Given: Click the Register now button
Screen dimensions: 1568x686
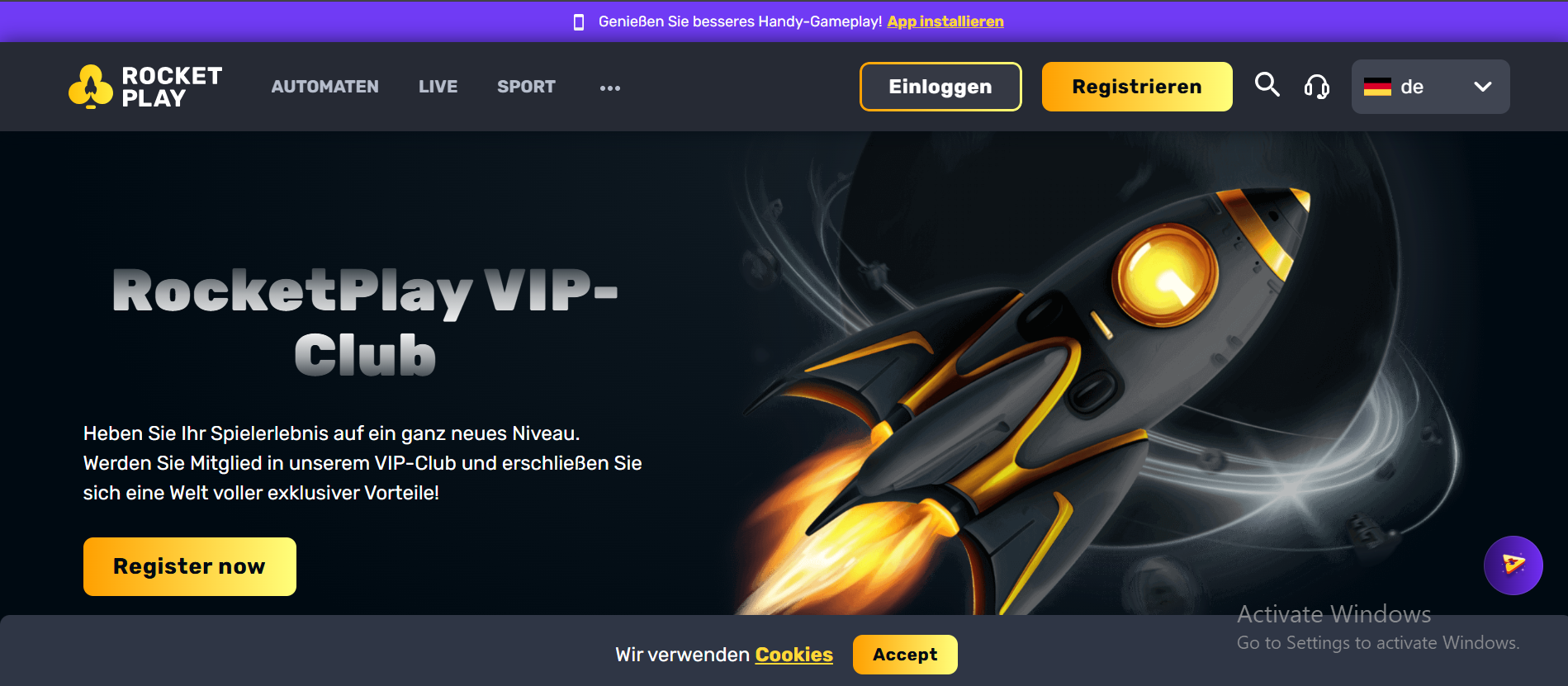Looking at the screenshot, I should point(190,566).
